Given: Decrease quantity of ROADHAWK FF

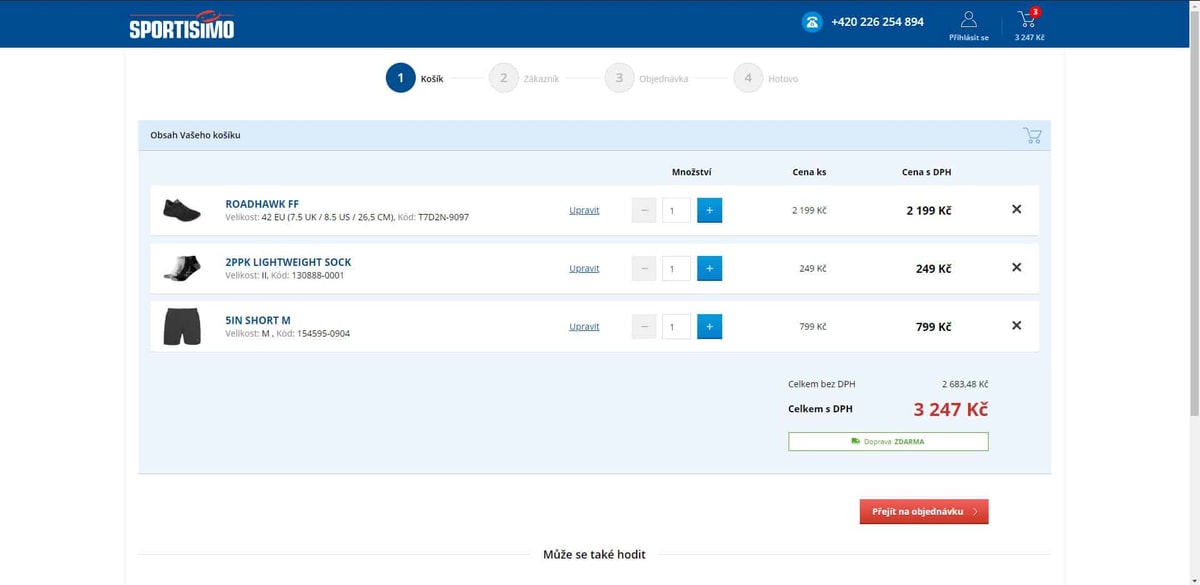Looking at the screenshot, I should click(645, 210).
